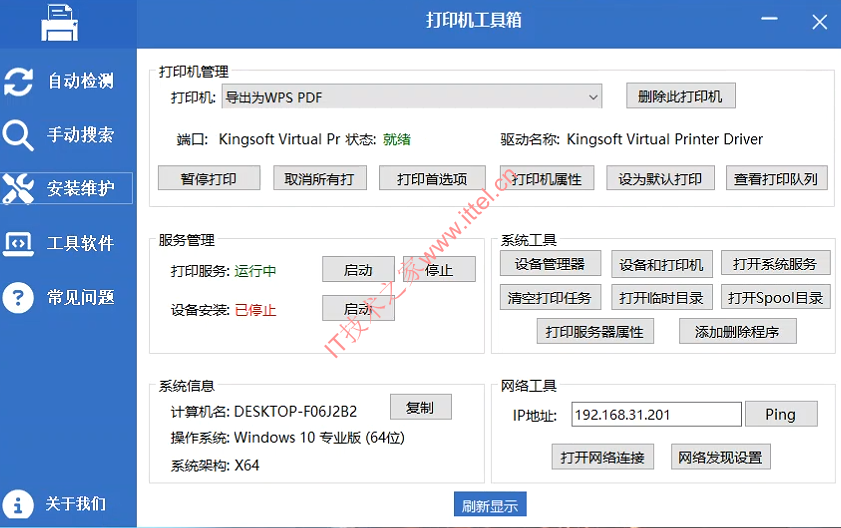Click the 手动搜索 magnifier icon
This screenshot has width=841, height=528.
point(19,135)
